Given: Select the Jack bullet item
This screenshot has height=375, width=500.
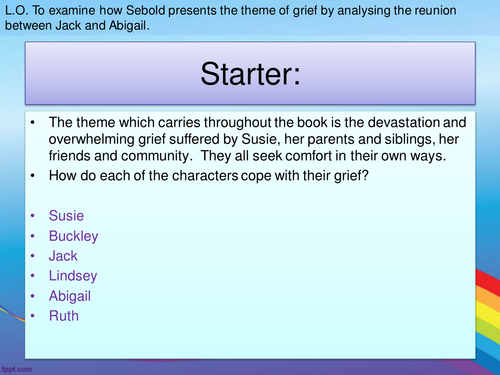Looking at the screenshot, I should [63, 256].
